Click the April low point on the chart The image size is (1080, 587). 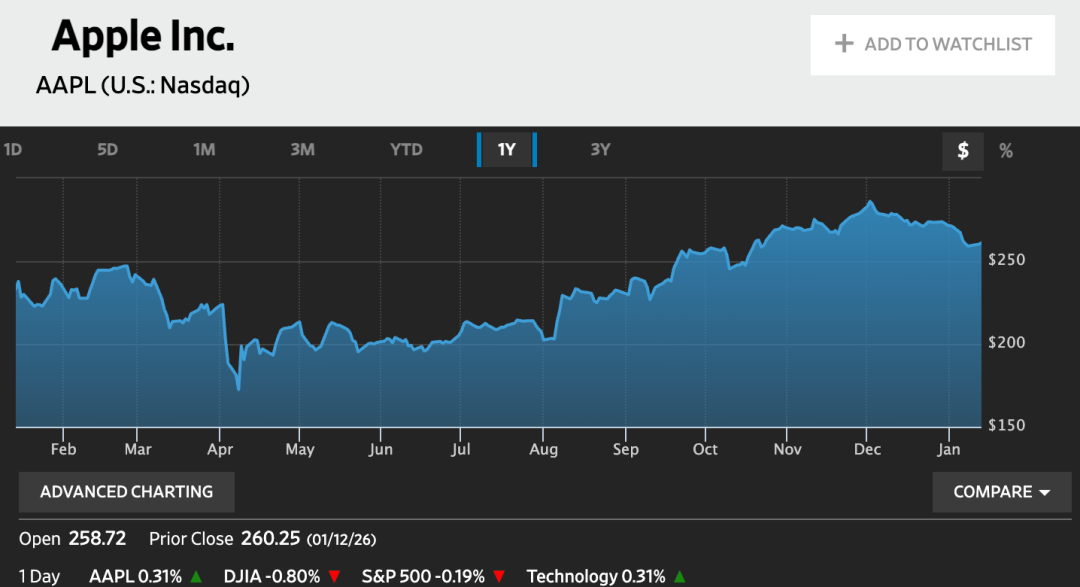point(238,389)
